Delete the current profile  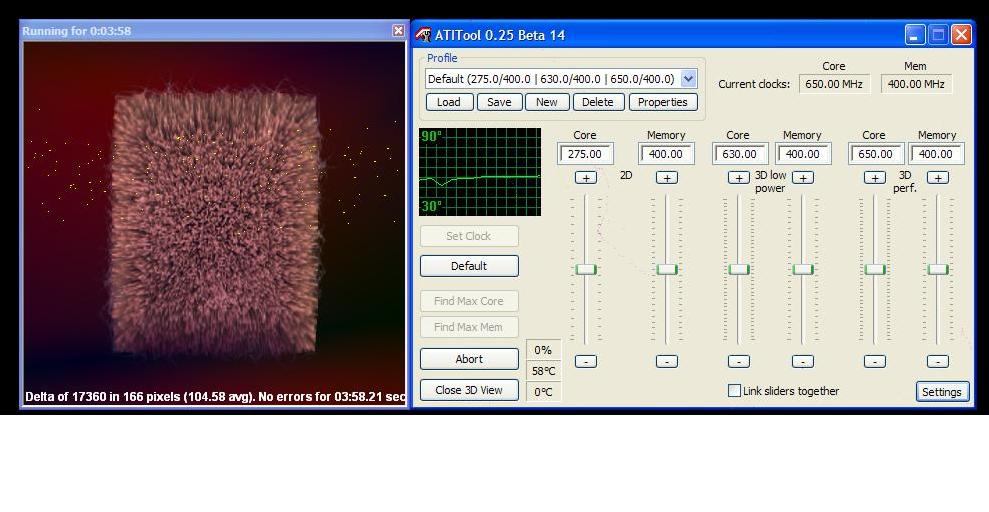point(598,102)
